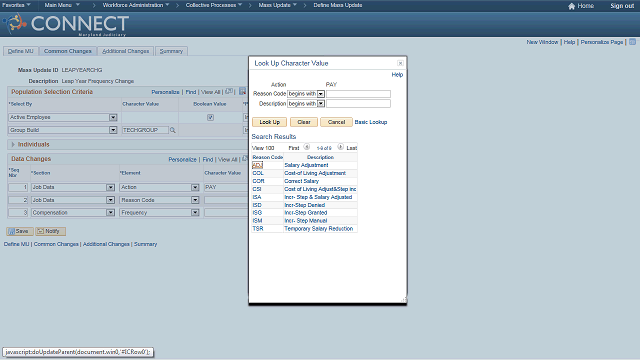Click the CONNECT logo
This screenshot has height=360, width=640.
[x=66, y=24]
